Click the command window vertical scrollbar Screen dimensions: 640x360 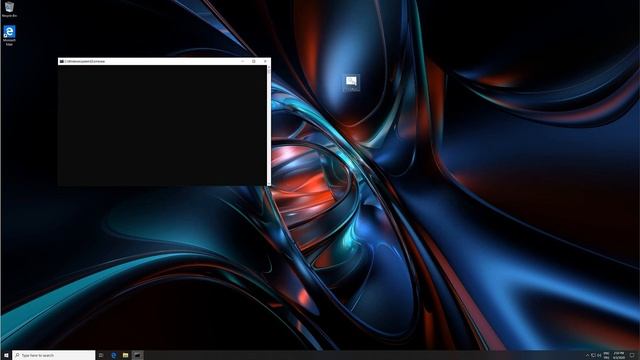269,125
